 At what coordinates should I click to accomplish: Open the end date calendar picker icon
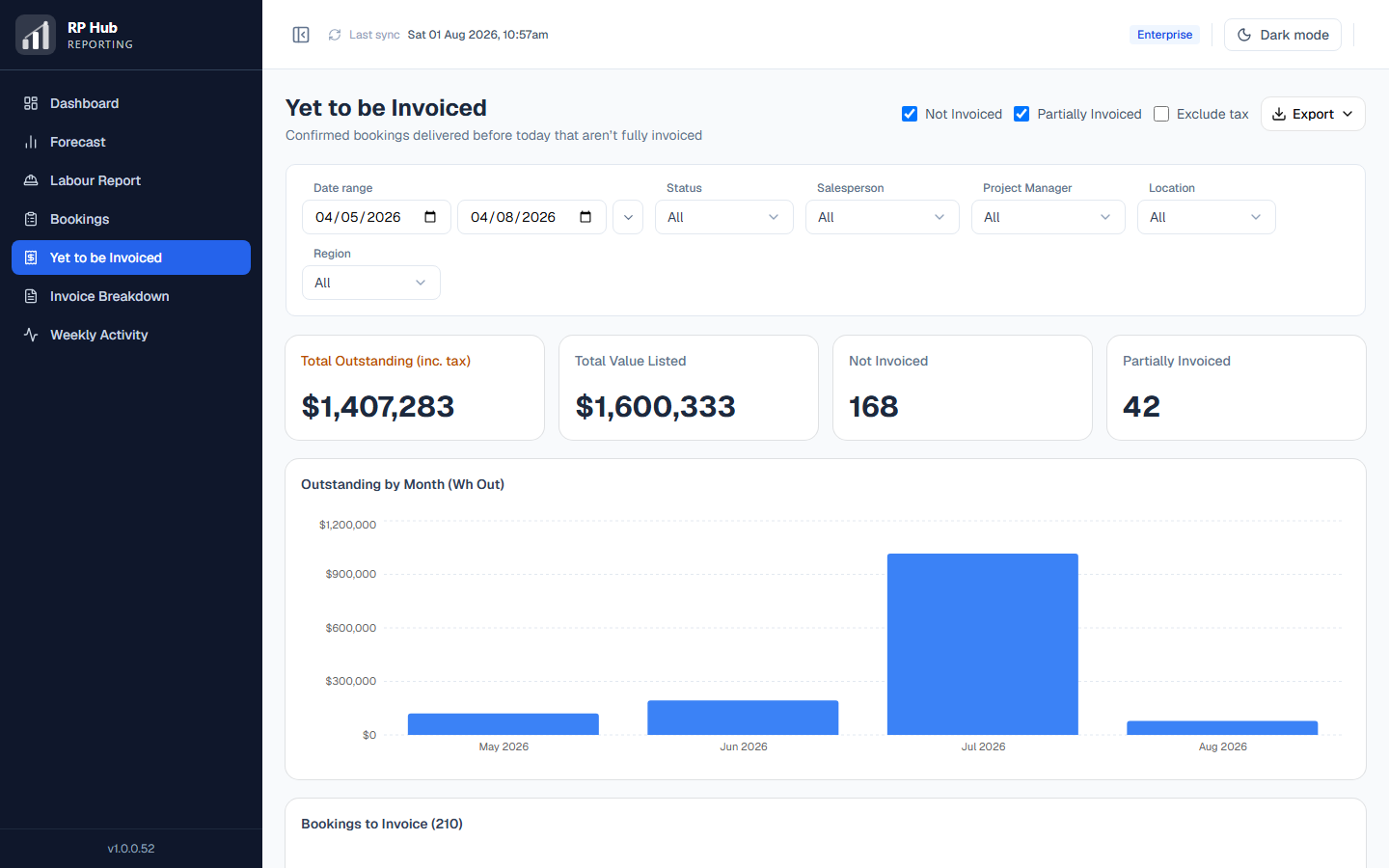click(586, 217)
